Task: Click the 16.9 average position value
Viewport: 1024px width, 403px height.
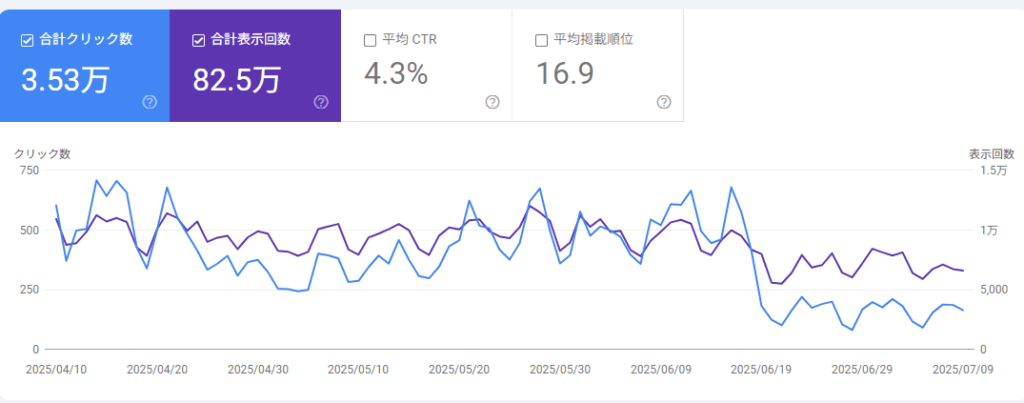Action: (567, 73)
